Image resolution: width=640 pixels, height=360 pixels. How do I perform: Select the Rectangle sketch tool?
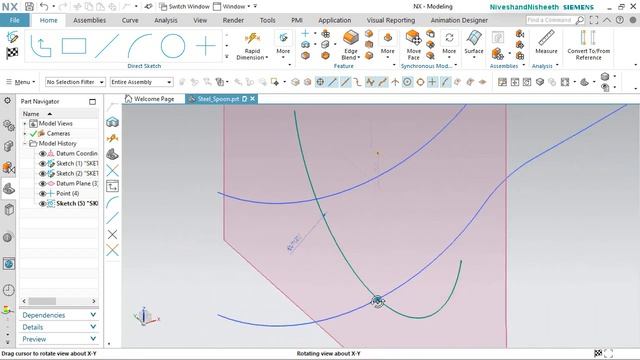click(74, 46)
